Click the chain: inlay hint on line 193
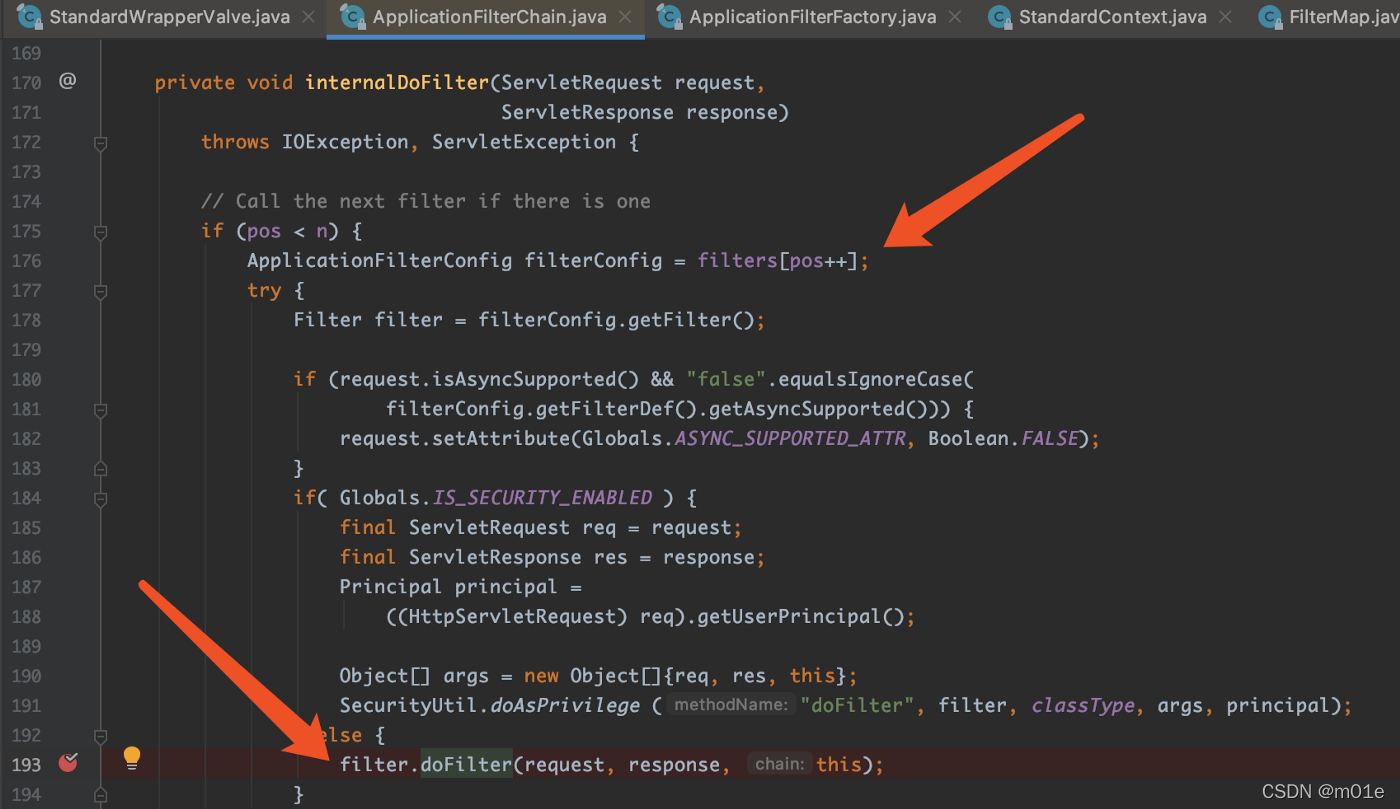1400x809 pixels. 780,764
